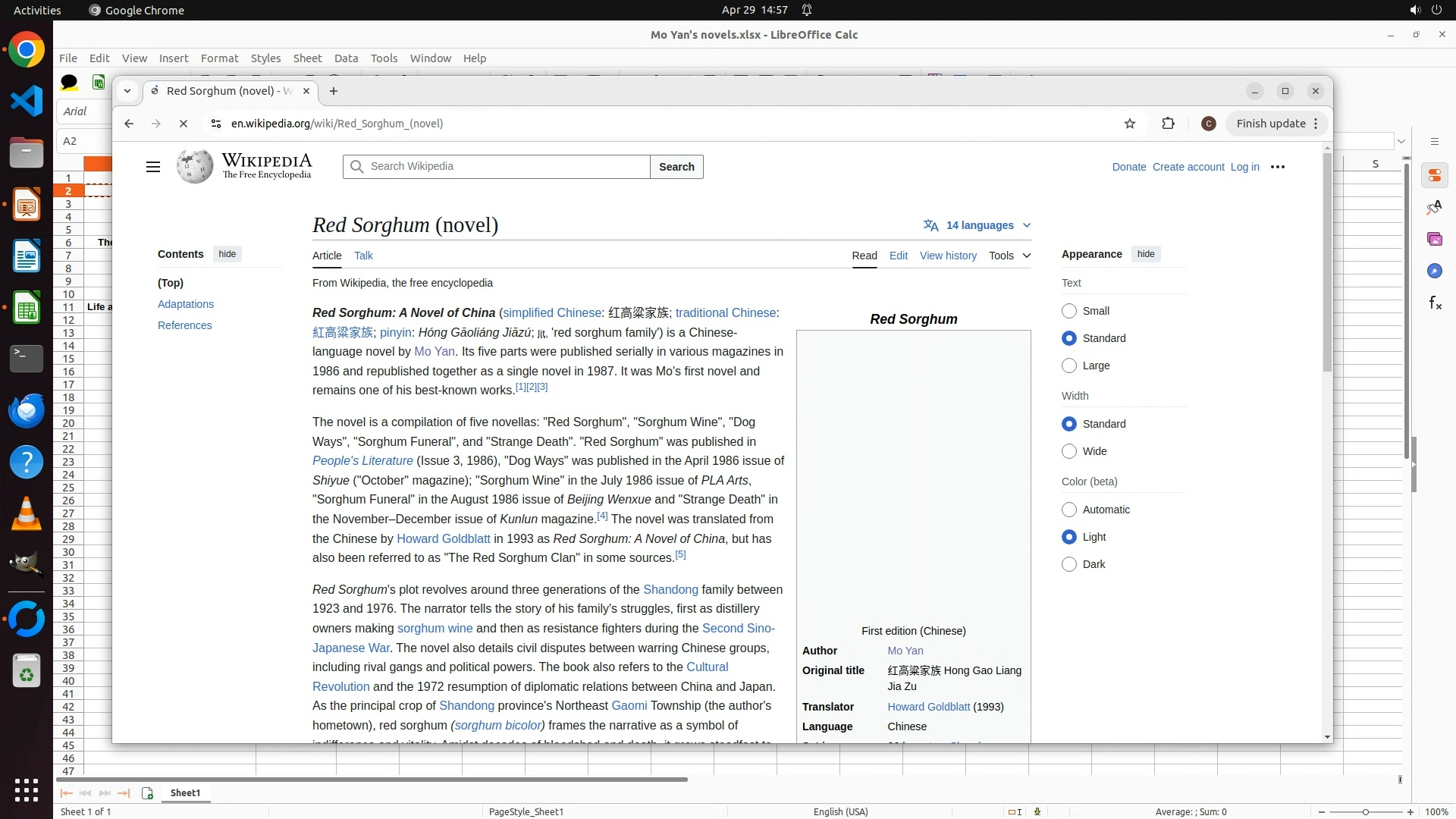
Task: Expand the Wikipedia Tools dropdown
Action: click(1009, 256)
